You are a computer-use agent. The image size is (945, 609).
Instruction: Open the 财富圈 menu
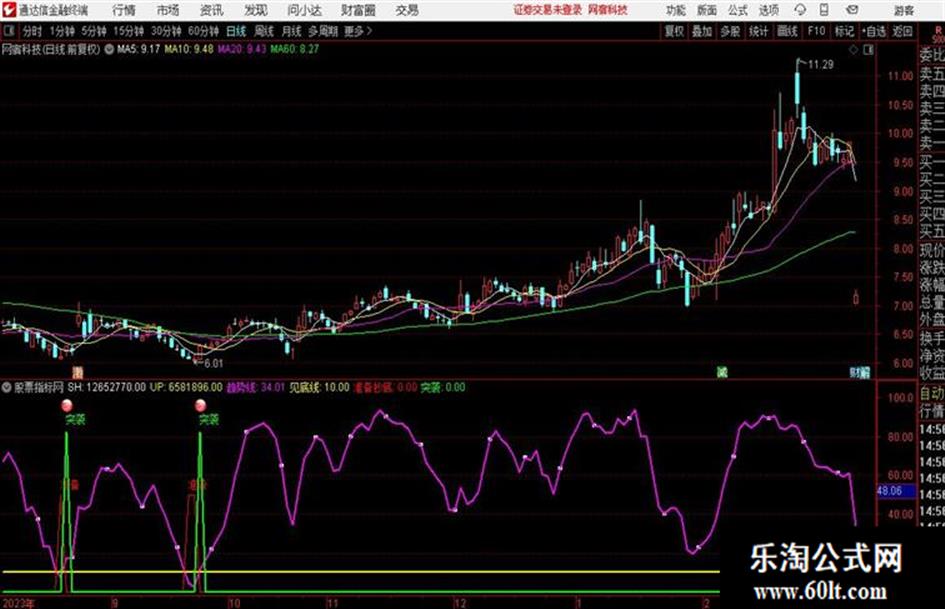(x=358, y=10)
